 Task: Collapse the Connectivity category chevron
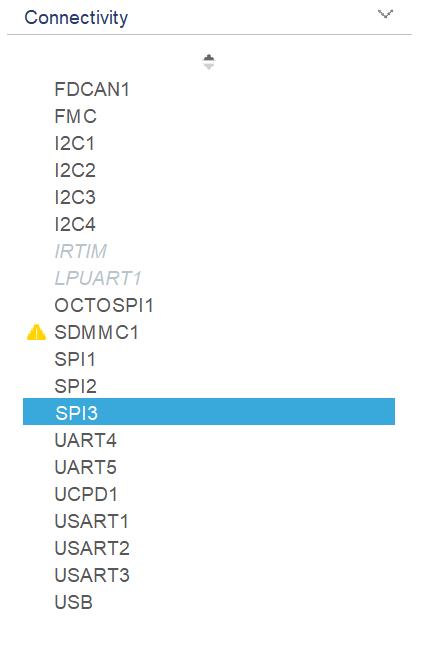385,14
